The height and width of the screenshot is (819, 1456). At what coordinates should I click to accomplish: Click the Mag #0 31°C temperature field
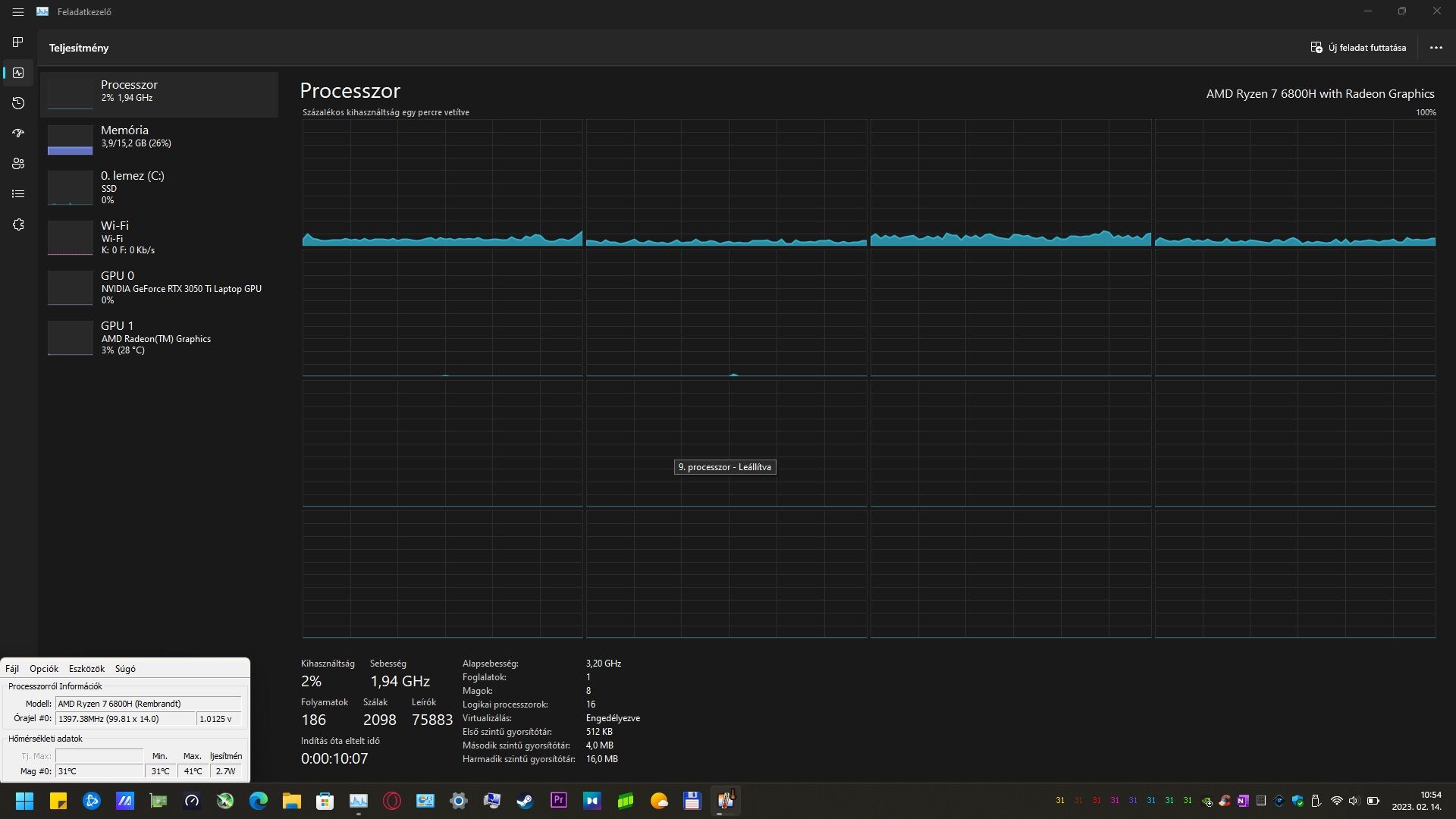[99, 771]
